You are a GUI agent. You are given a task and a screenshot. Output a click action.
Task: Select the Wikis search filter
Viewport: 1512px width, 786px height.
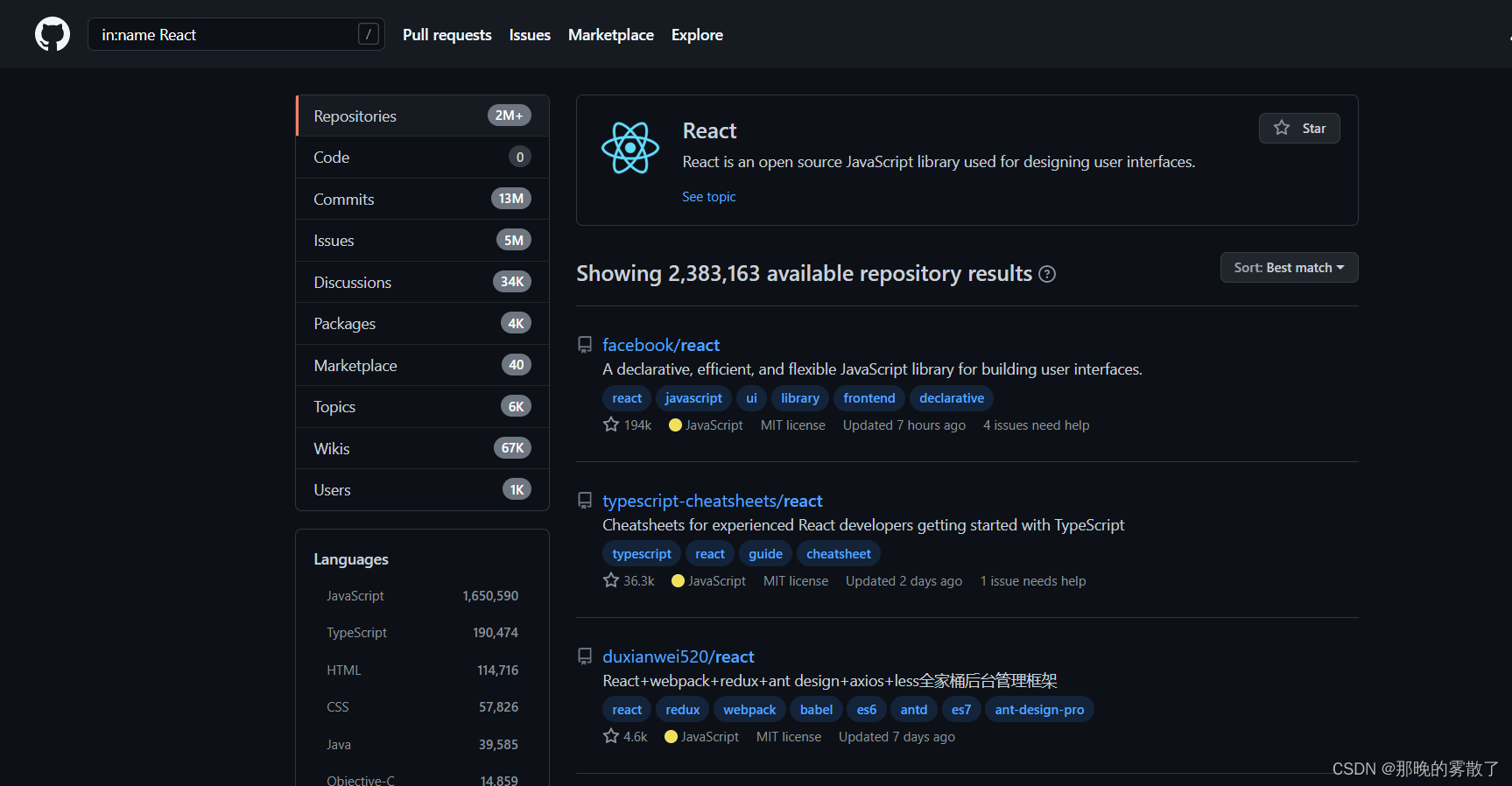tap(423, 448)
